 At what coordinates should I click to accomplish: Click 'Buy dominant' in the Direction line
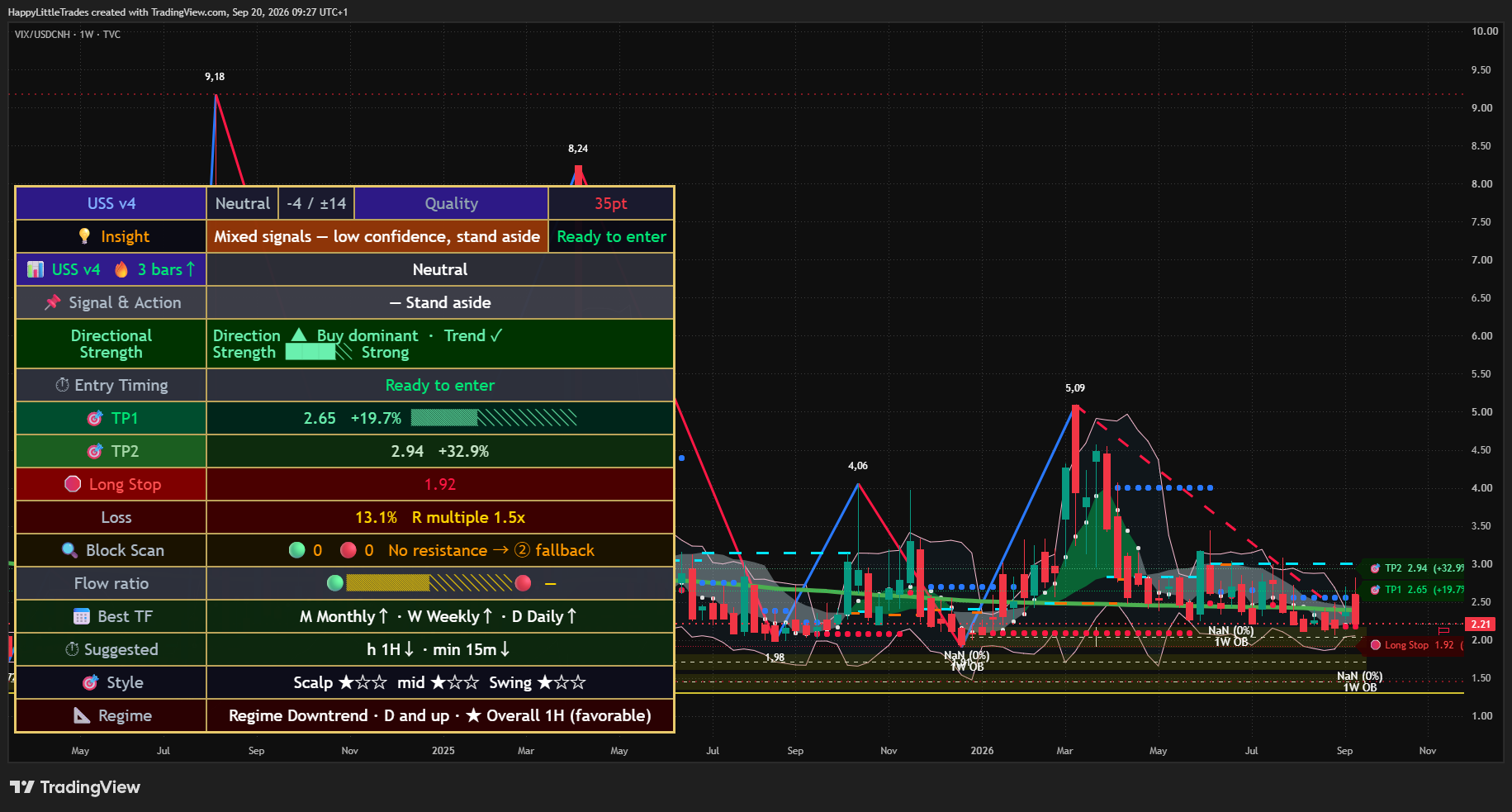367,335
